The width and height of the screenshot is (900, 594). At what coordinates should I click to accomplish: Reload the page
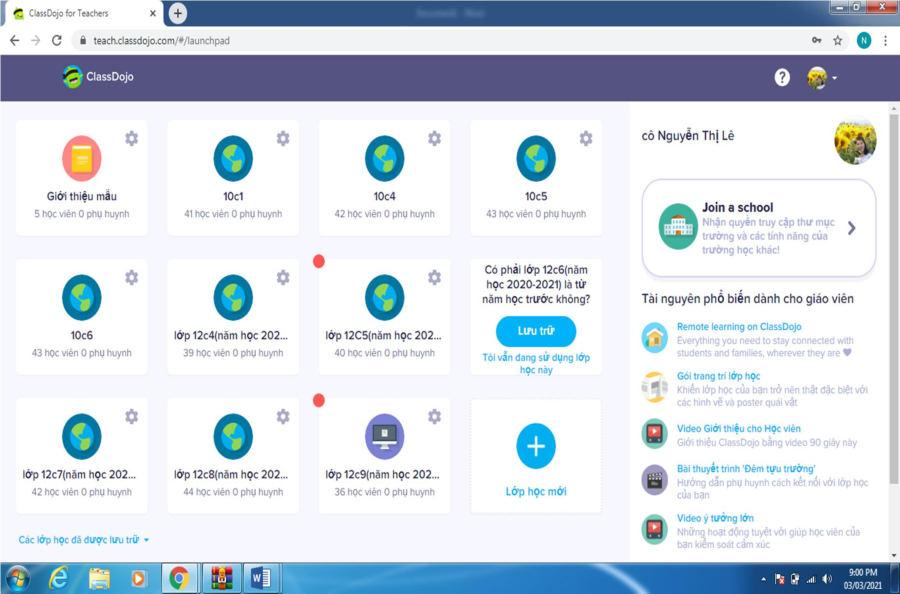[x=56, y=41]
